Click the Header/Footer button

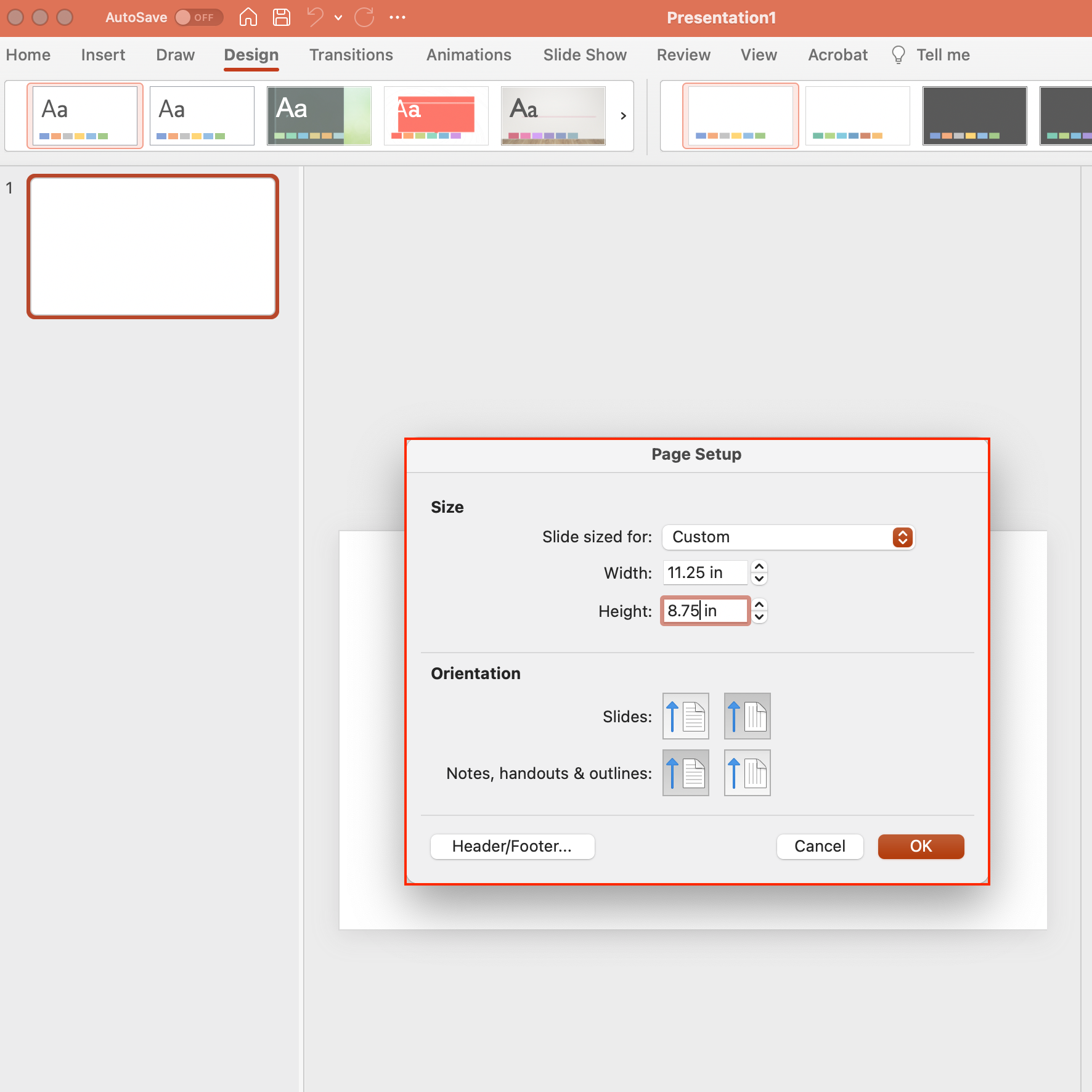[x=512, y=846]
